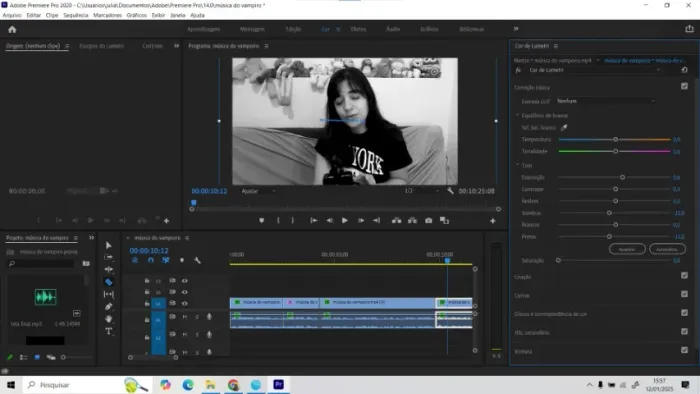Open the Entrada LUT dropdown

pyautogui.click(x=606, y=101)
